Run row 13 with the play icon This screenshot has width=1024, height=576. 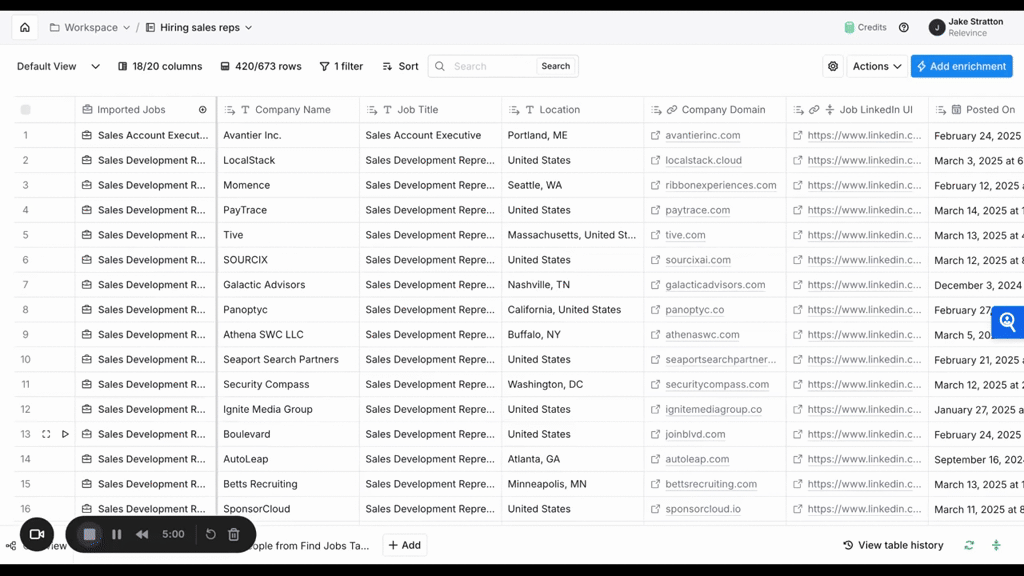pyautogui.click(x=65, y=434)
